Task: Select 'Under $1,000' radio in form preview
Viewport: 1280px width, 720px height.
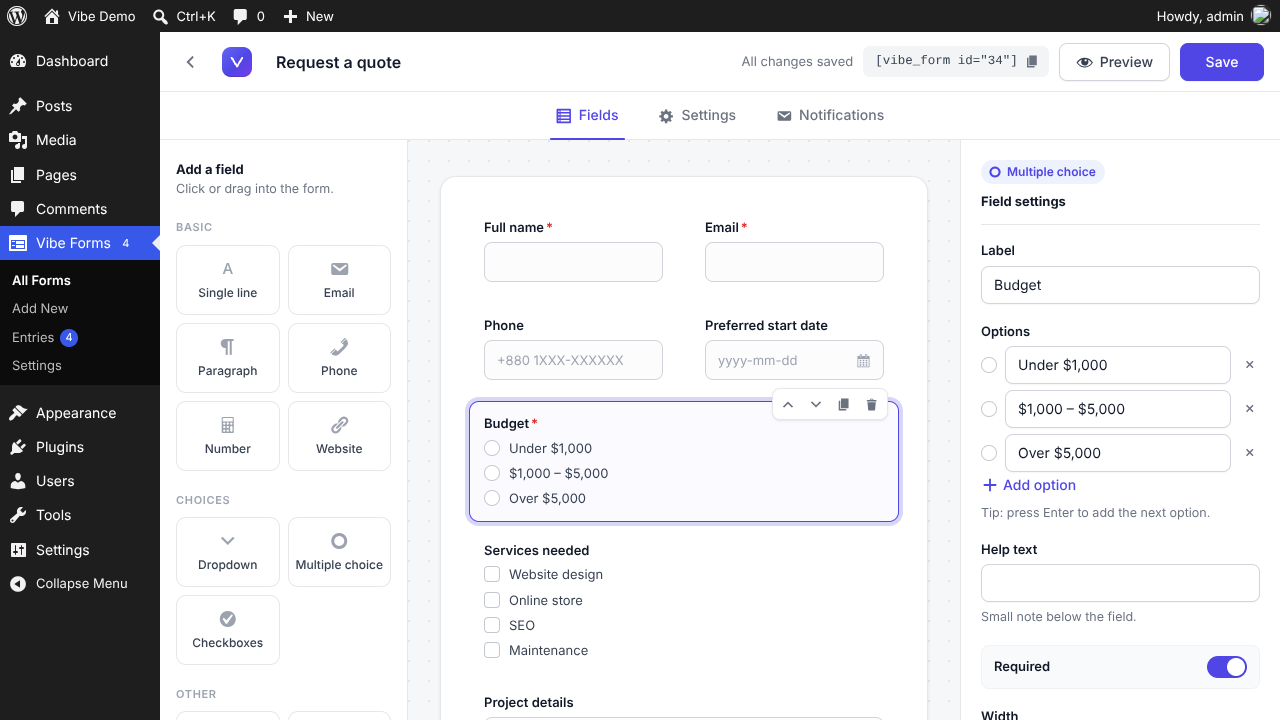Action: tap(492, 448)
